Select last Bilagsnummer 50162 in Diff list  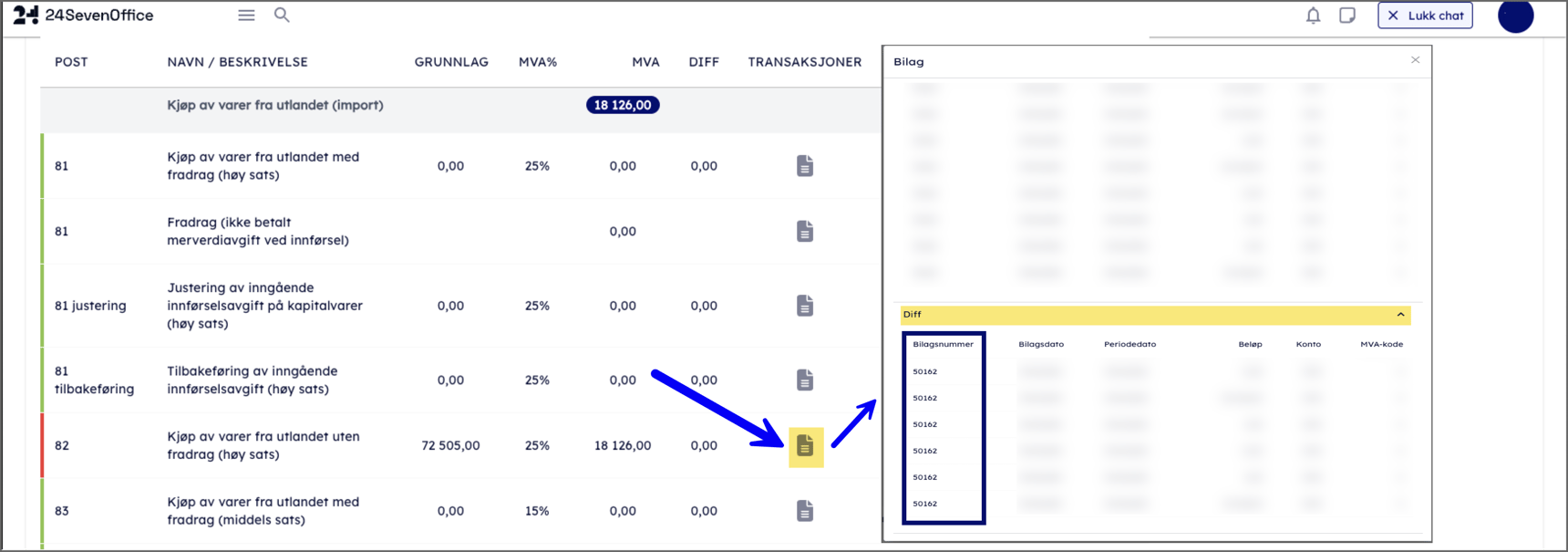[x=924, y=504]
